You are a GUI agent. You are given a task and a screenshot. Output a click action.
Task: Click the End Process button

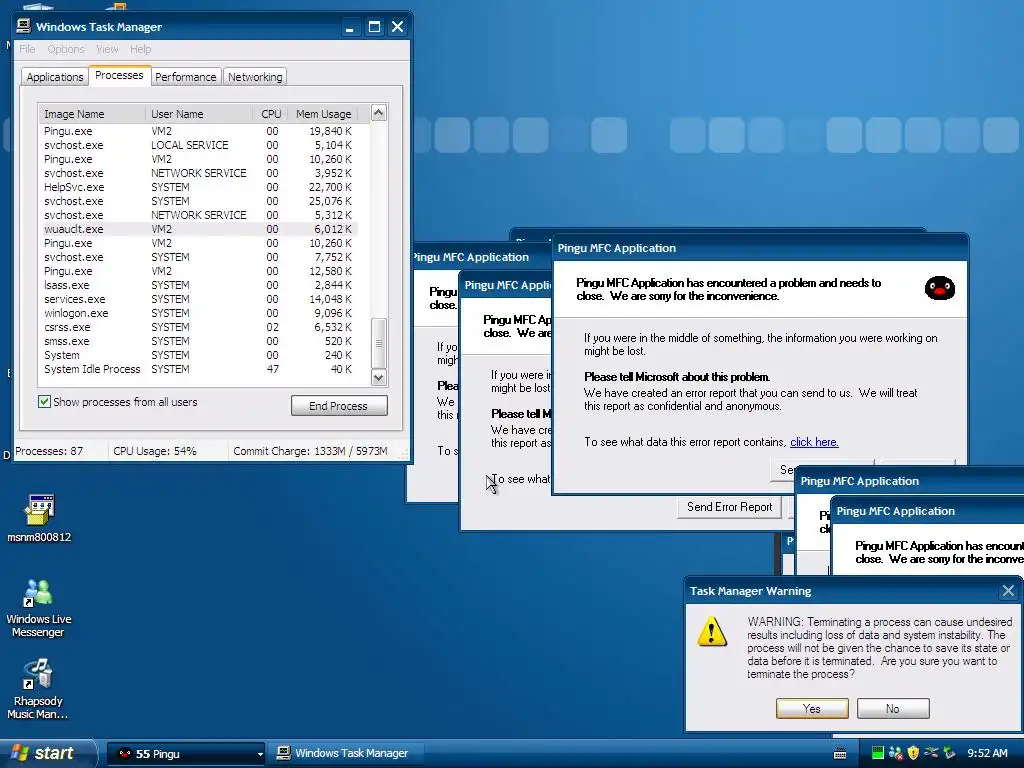click(339, 406)
